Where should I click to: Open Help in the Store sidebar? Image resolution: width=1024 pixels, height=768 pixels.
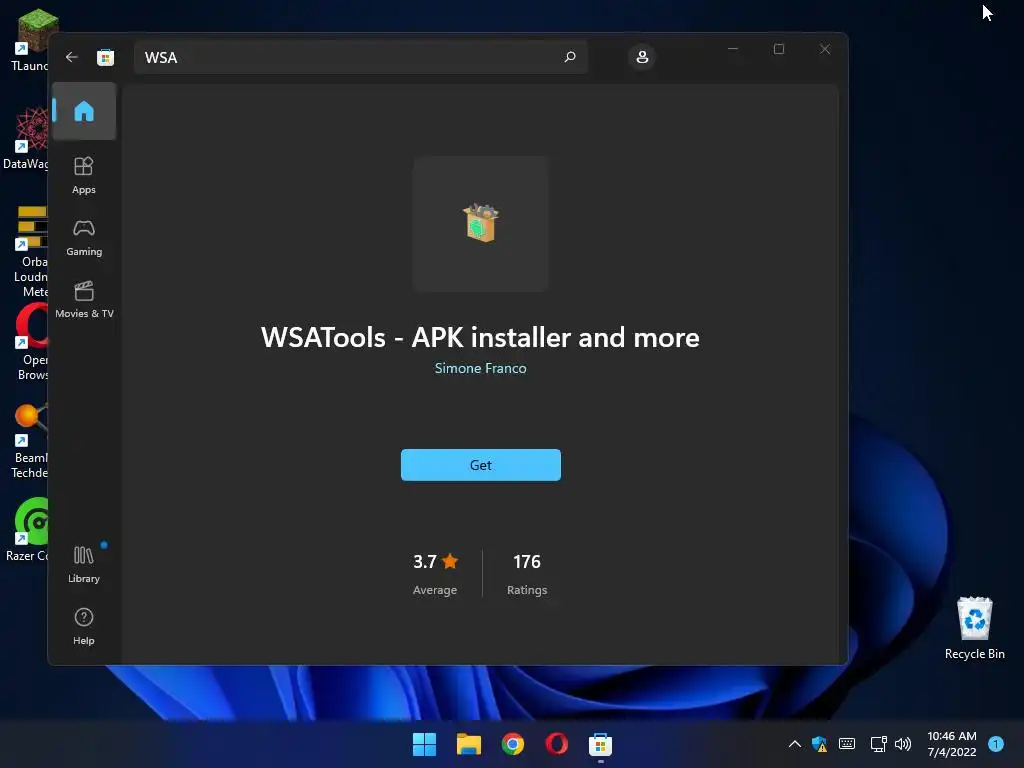[84, 626]
